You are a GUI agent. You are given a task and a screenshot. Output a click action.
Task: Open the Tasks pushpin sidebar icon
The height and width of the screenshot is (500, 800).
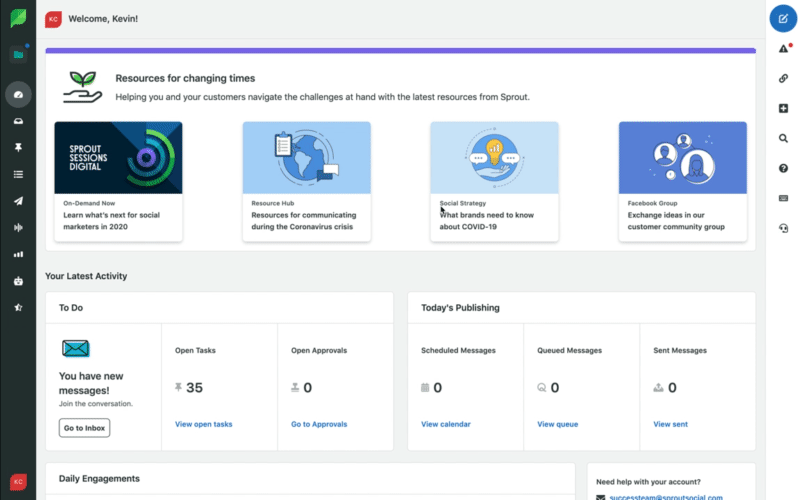click(x=18, y=147)
